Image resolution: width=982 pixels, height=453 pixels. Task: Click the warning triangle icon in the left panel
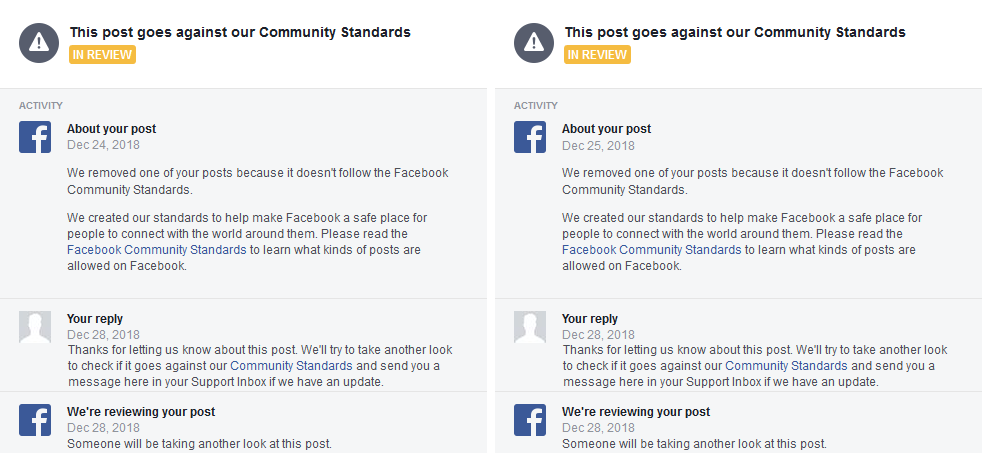point(38,42)
